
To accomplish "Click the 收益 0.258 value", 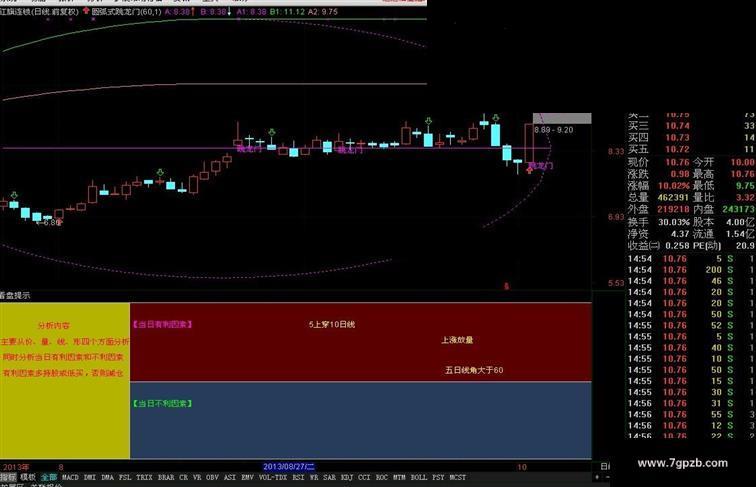I will (x=677, y=245).
